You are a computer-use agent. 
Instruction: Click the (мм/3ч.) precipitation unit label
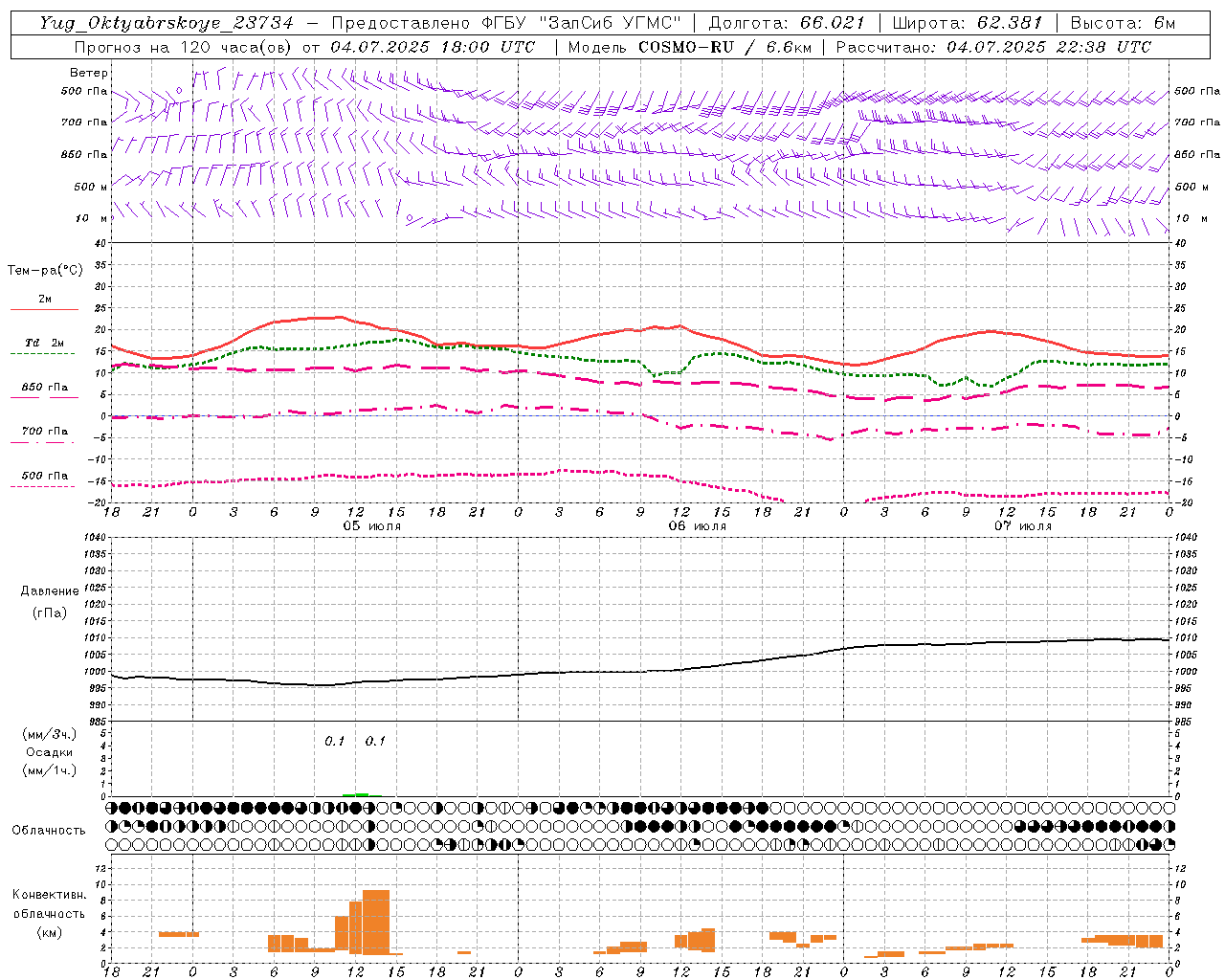pyautogui.click(x=49, y=734)
